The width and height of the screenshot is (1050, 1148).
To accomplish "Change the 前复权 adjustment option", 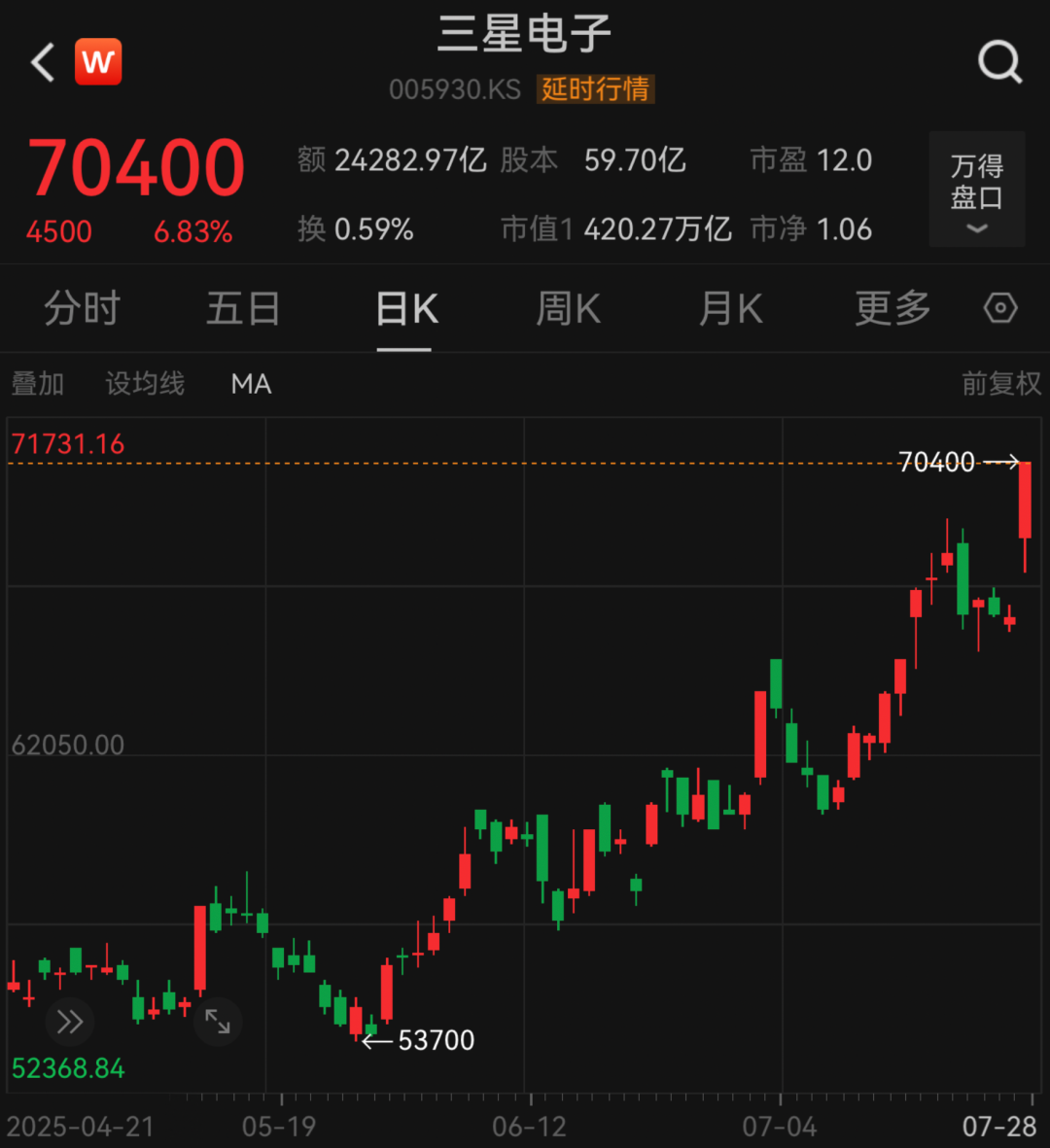I will click(x=1000, y=384).
